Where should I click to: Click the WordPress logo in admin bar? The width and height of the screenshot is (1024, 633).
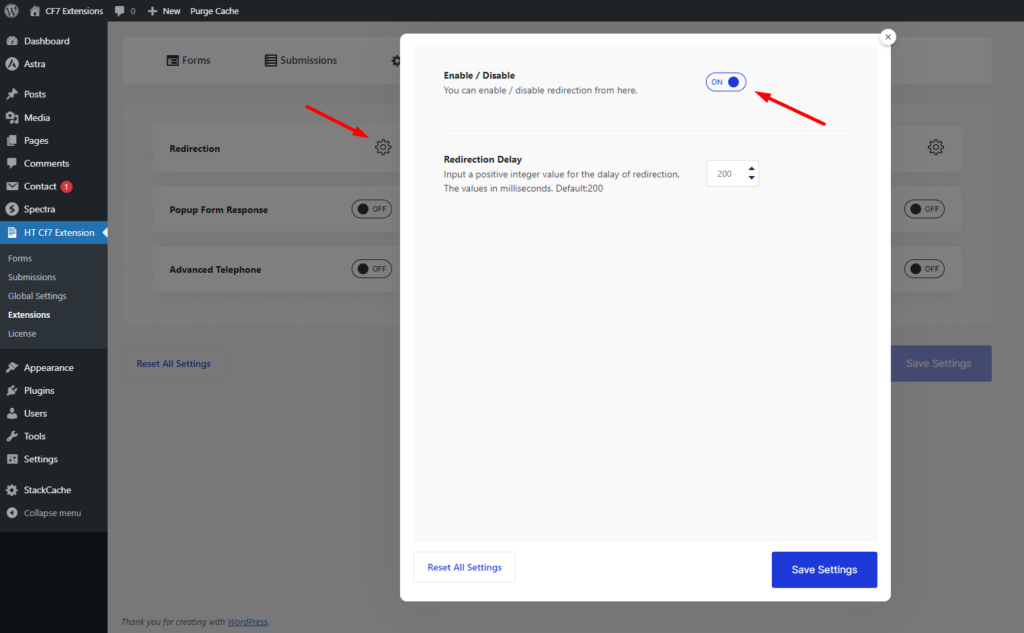(x=12, y=11)
